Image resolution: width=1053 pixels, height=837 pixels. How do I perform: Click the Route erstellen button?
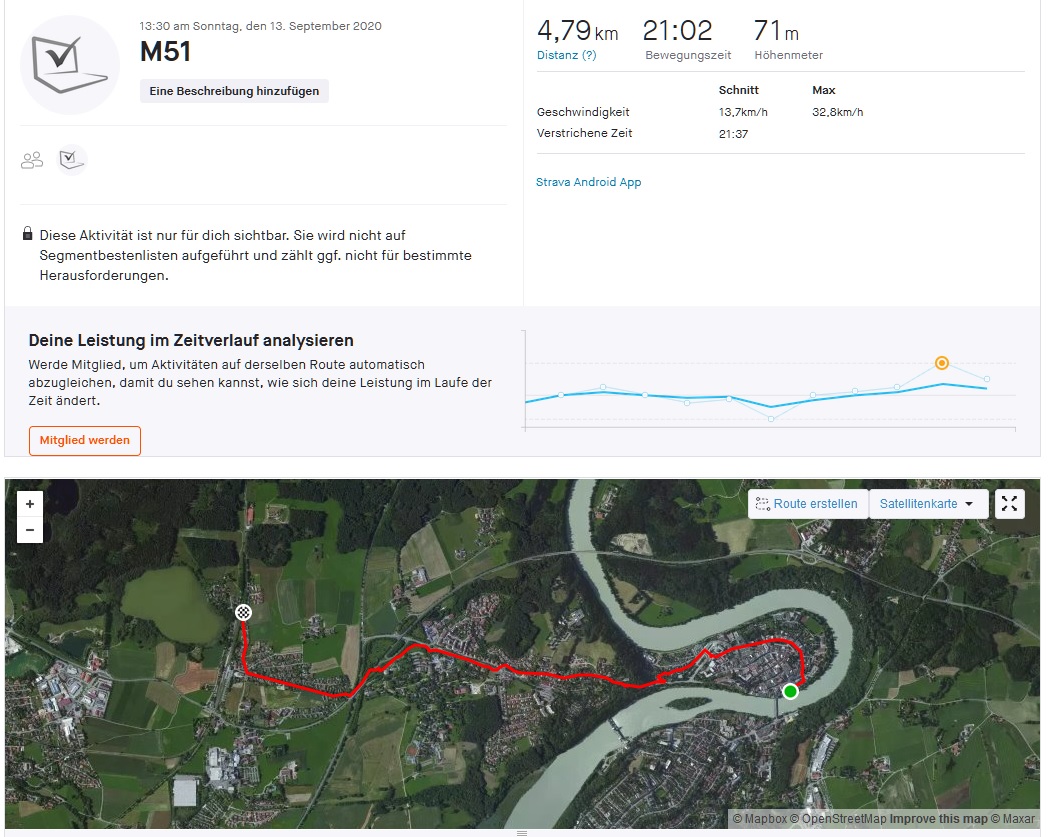click(x=807, y=504)
